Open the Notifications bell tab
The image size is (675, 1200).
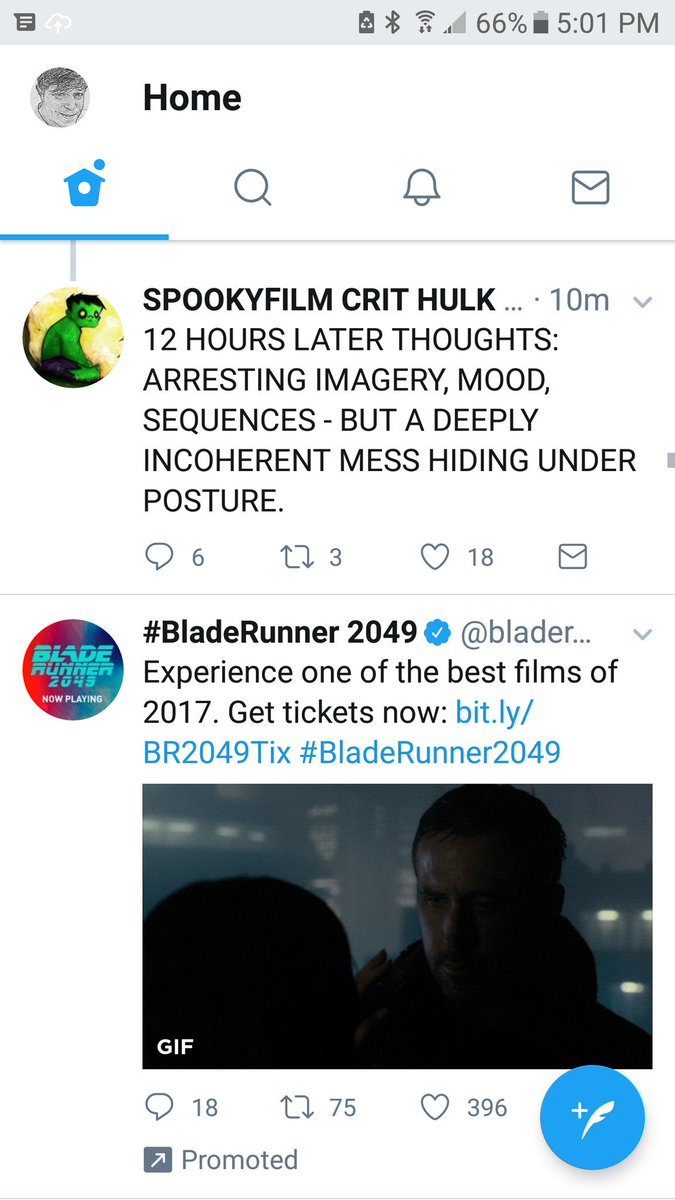(422, 186)
